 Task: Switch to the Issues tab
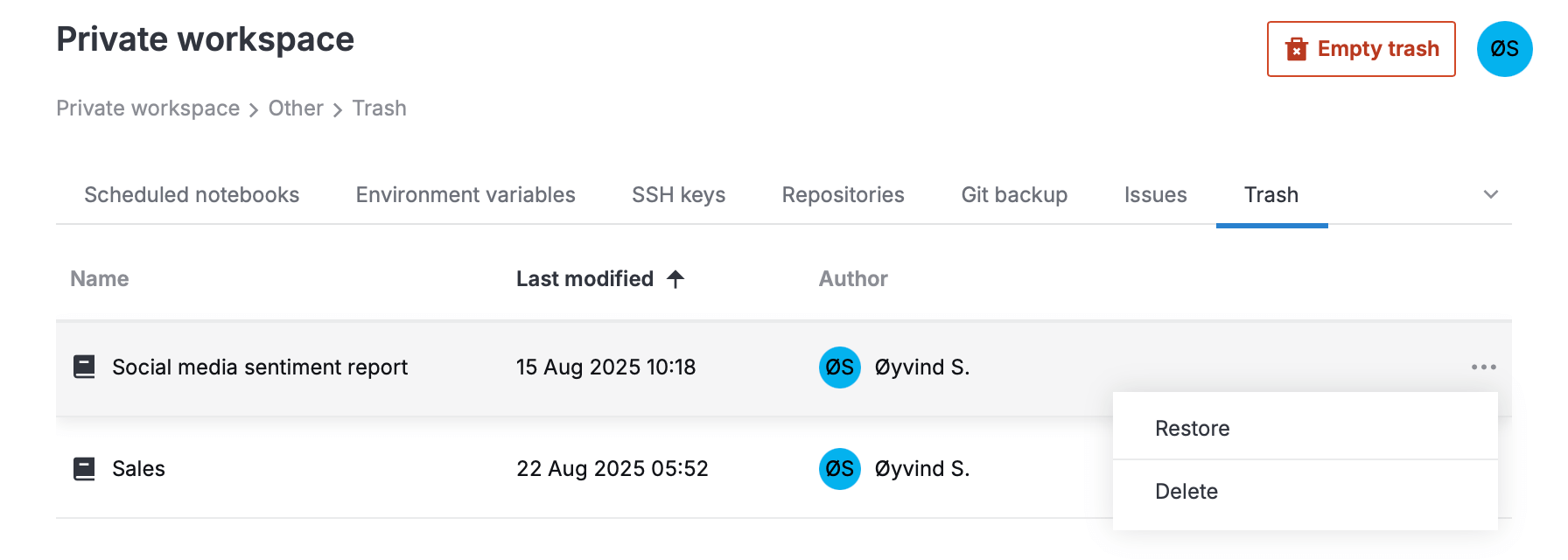pyautogui.click(x=1155, y=195)
